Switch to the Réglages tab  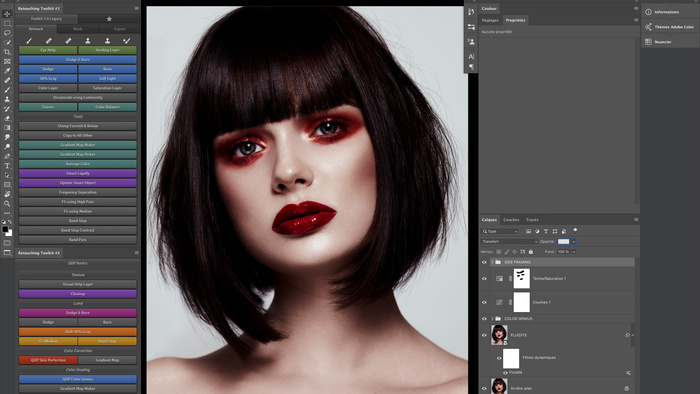coord(490,20)
